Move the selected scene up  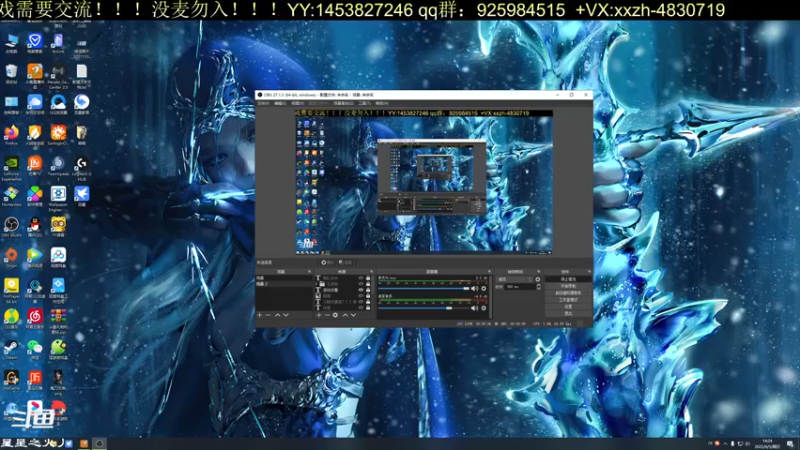click(x=278, y=315)
